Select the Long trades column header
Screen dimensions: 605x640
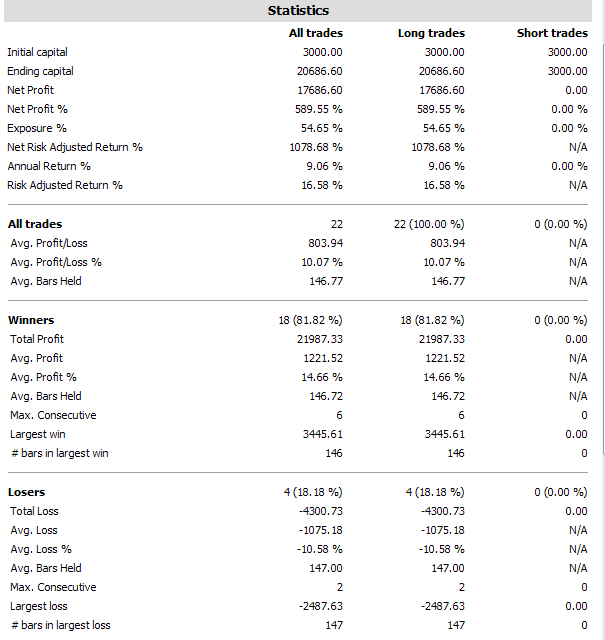click(431, 33)
